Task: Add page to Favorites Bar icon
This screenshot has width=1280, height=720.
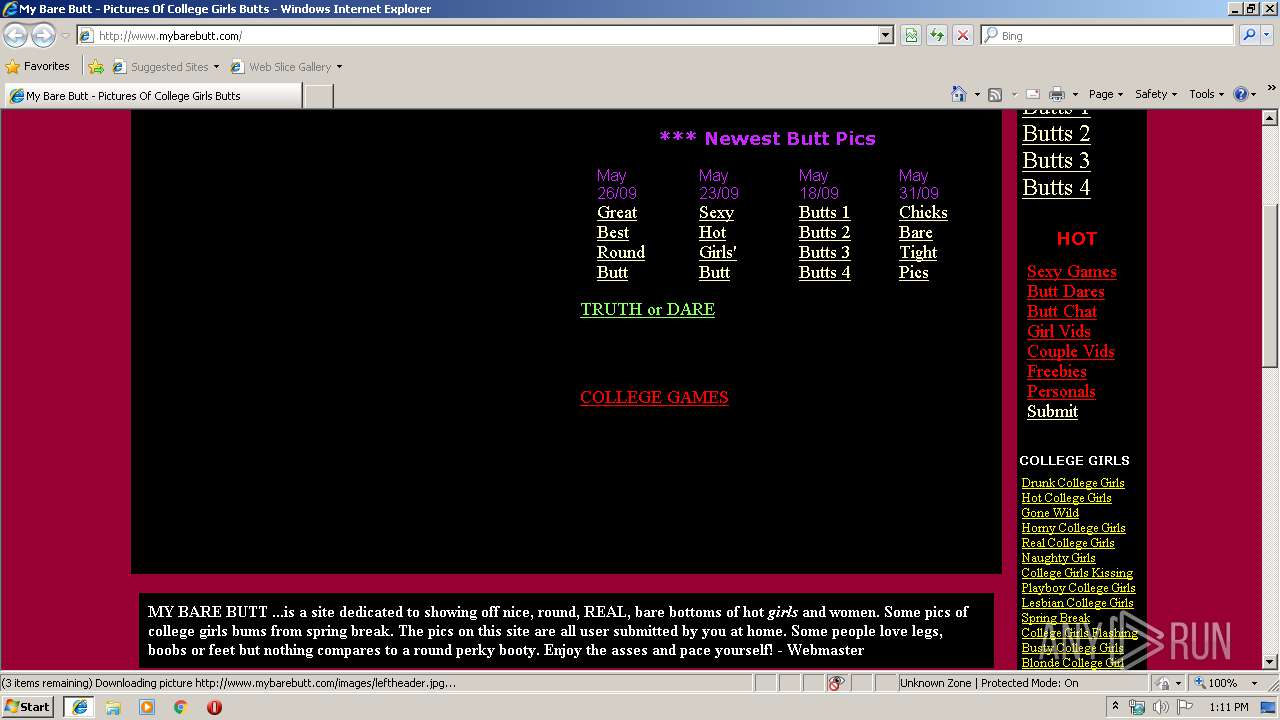Action: [x=96, y=67]
